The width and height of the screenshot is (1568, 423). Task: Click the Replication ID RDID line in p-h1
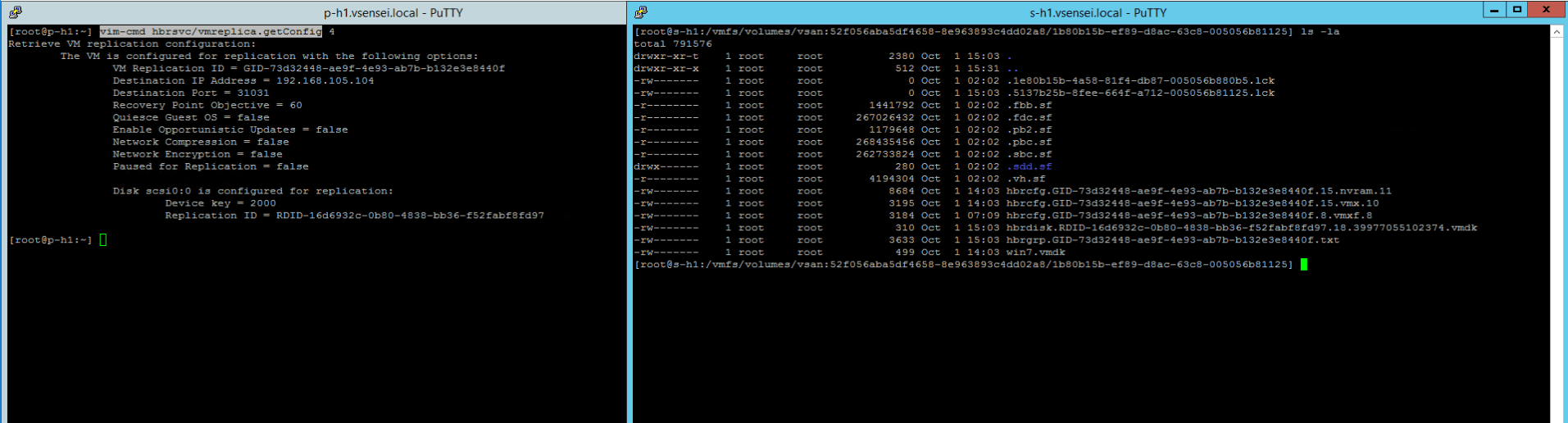point(354,216)
